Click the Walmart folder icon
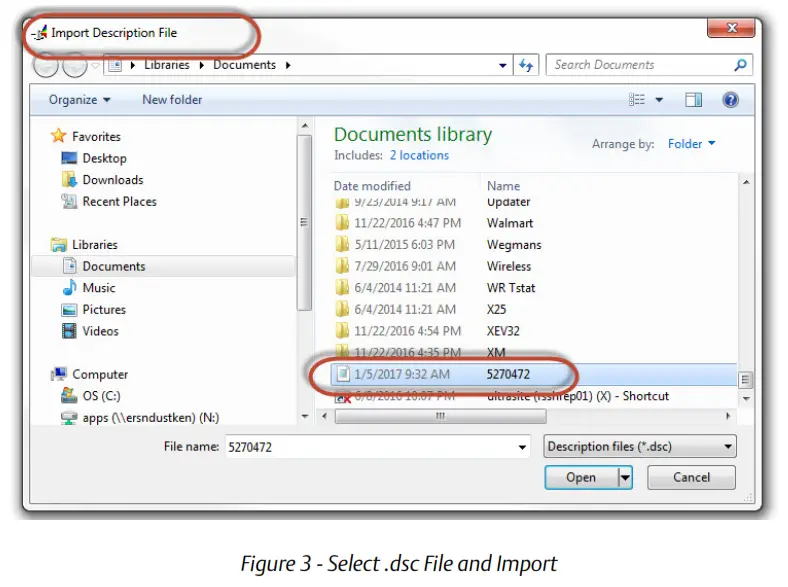Screen dimensions: 788x587 342,223
